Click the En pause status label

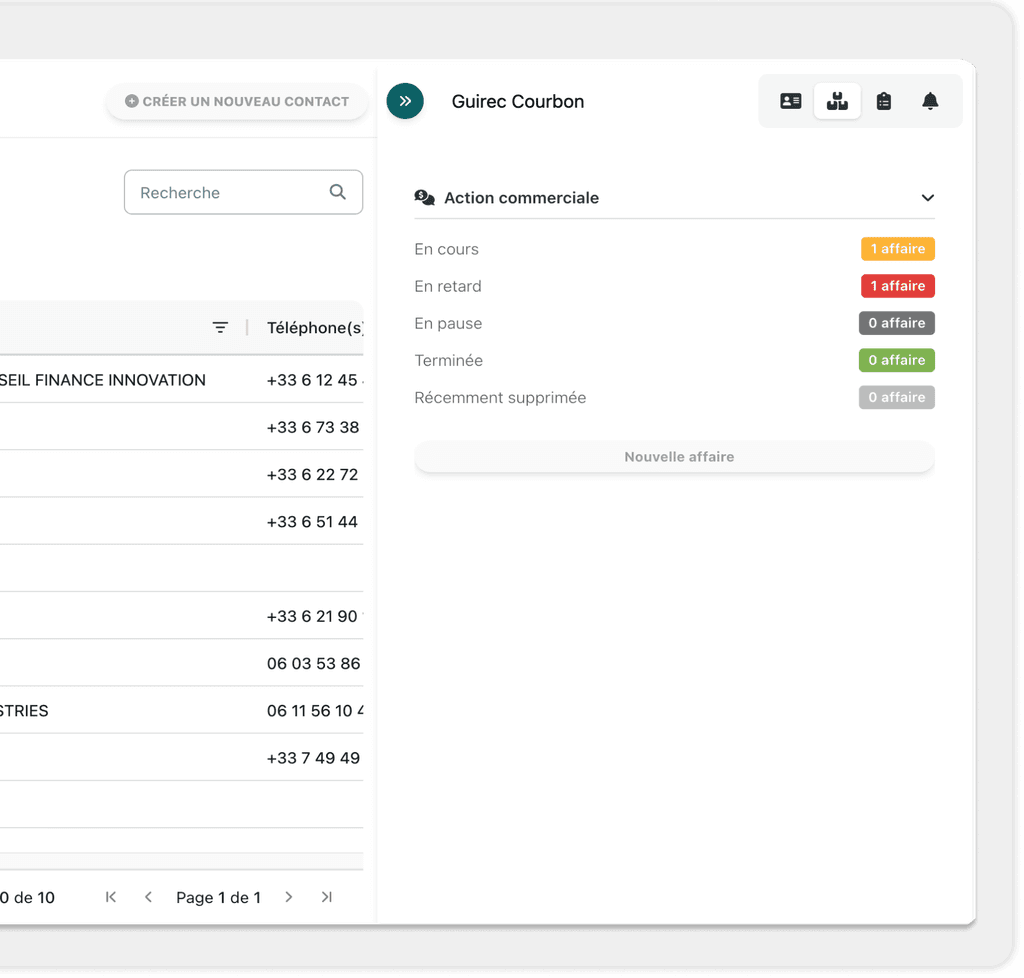click(x=450, y=324)
